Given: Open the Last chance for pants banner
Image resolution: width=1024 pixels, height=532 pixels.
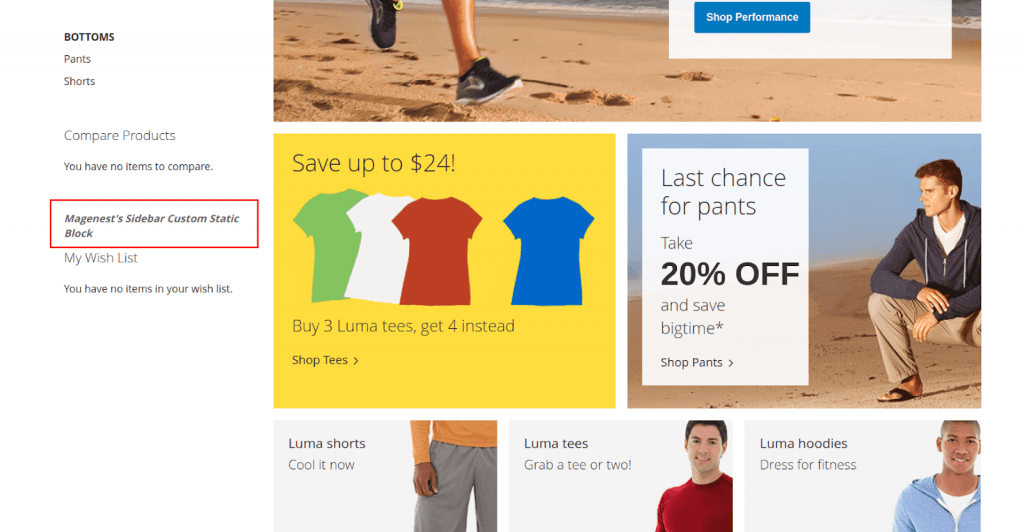Looking at the screenshot, I should coord(804,271).
